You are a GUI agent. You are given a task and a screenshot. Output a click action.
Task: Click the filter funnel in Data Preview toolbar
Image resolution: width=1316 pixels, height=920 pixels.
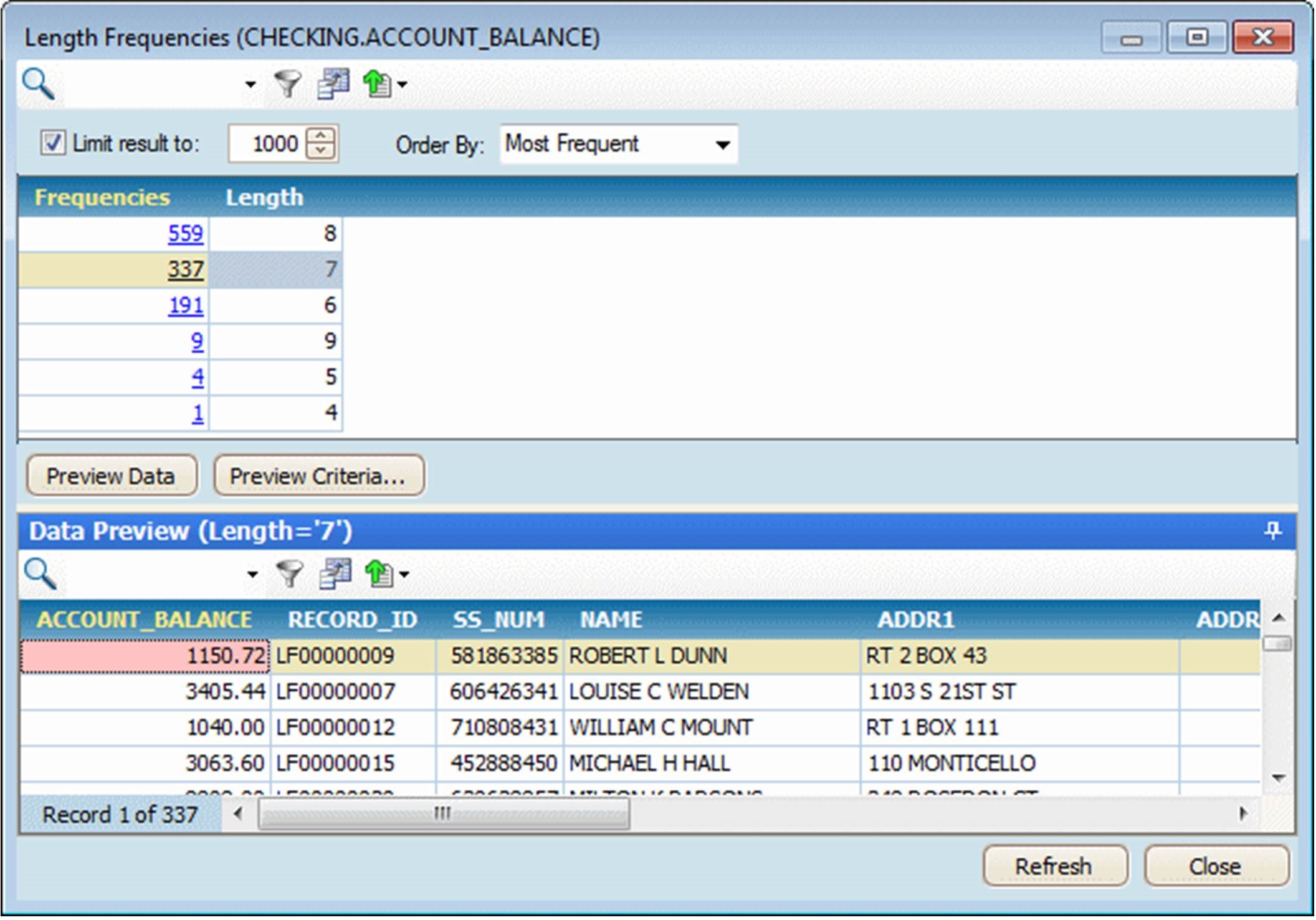(290, 574)
